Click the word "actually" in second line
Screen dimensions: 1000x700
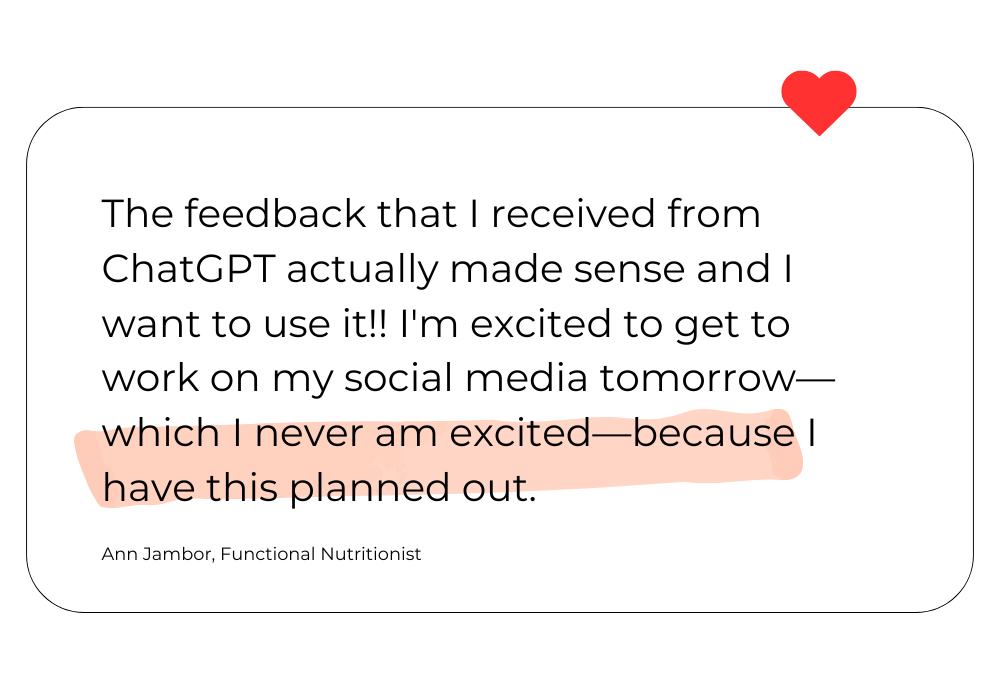(x=362, y=270)
